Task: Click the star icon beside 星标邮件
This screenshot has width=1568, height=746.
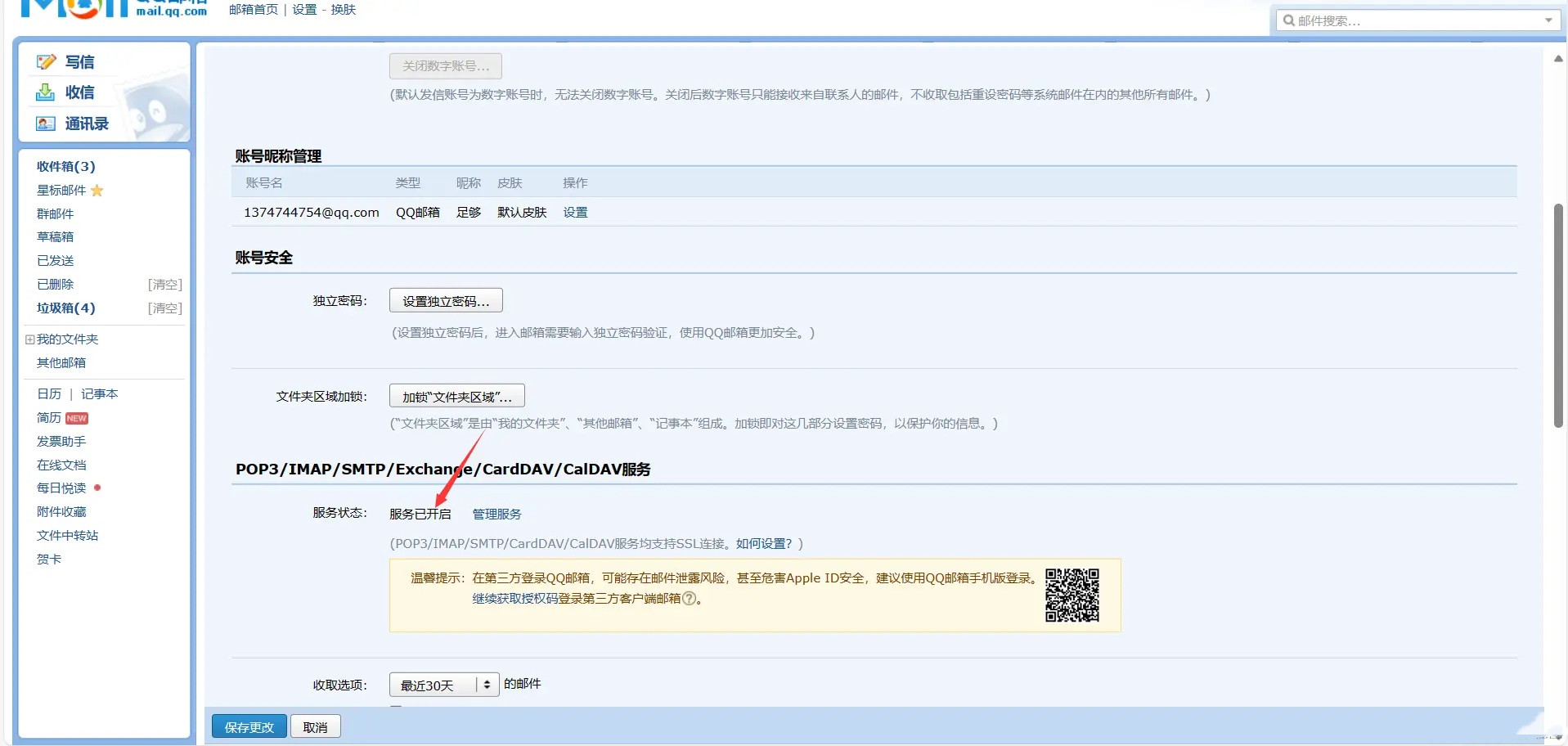Action: coord(97,191)
